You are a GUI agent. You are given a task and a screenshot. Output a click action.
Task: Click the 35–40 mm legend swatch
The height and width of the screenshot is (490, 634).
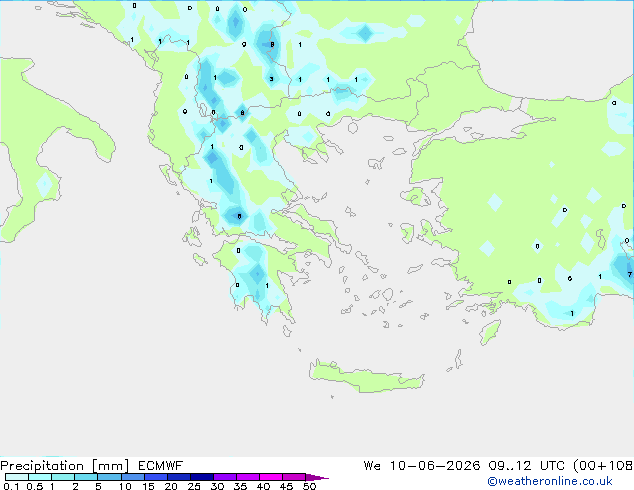click(x=247, y=477)
